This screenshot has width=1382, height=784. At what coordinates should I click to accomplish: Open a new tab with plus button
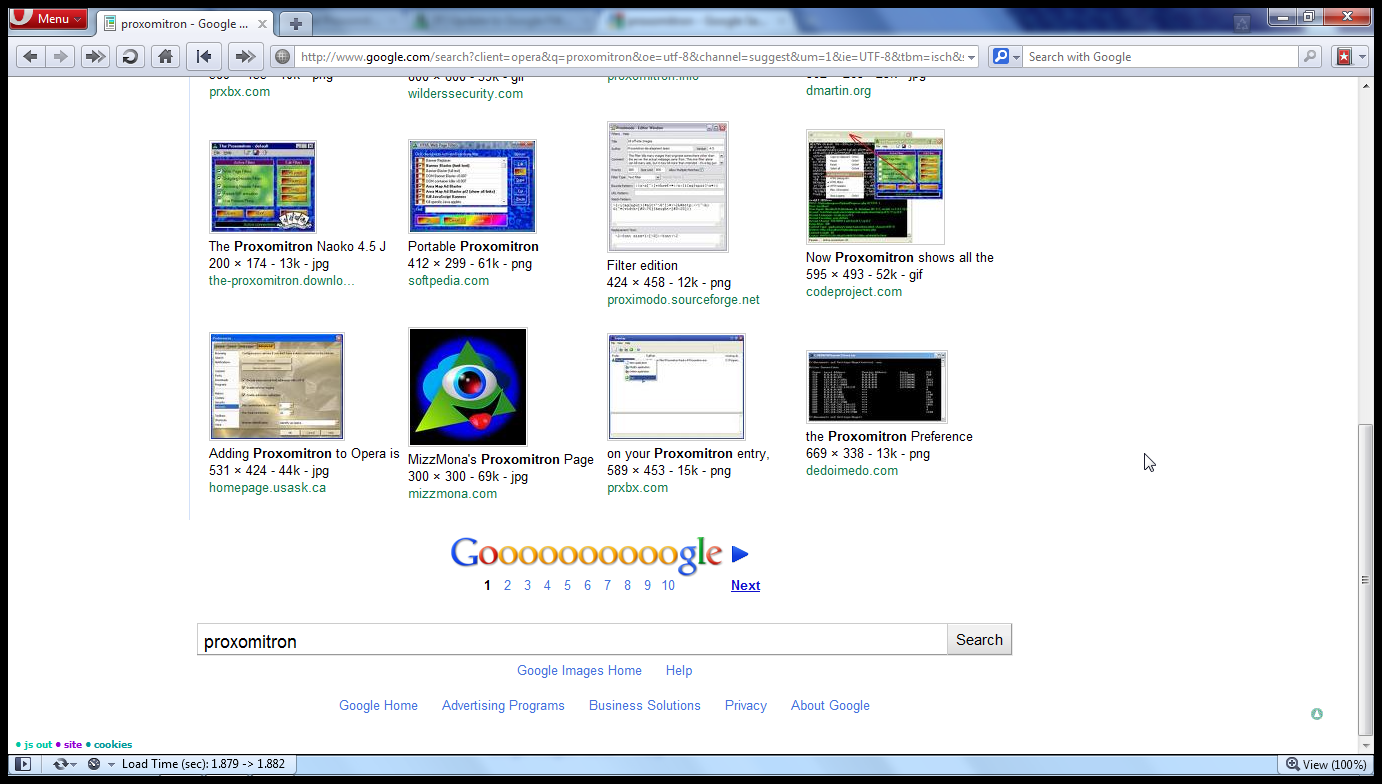295,24
